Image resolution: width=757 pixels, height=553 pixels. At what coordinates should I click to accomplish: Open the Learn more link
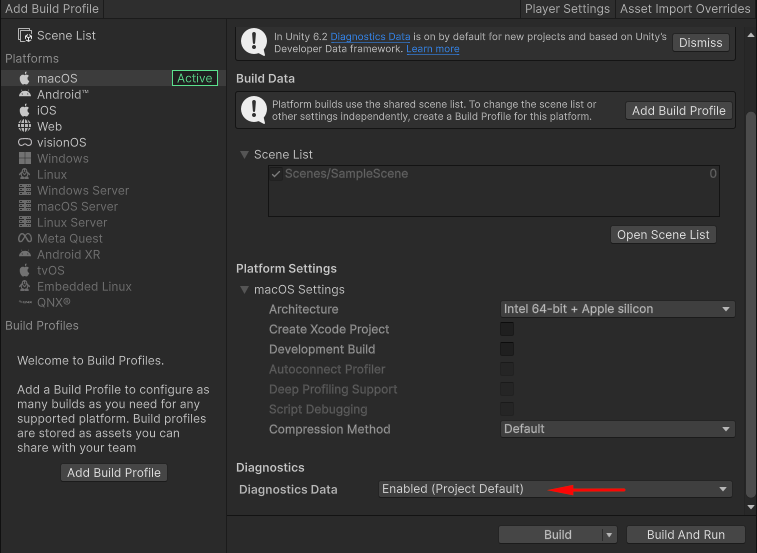pos(433,49)
